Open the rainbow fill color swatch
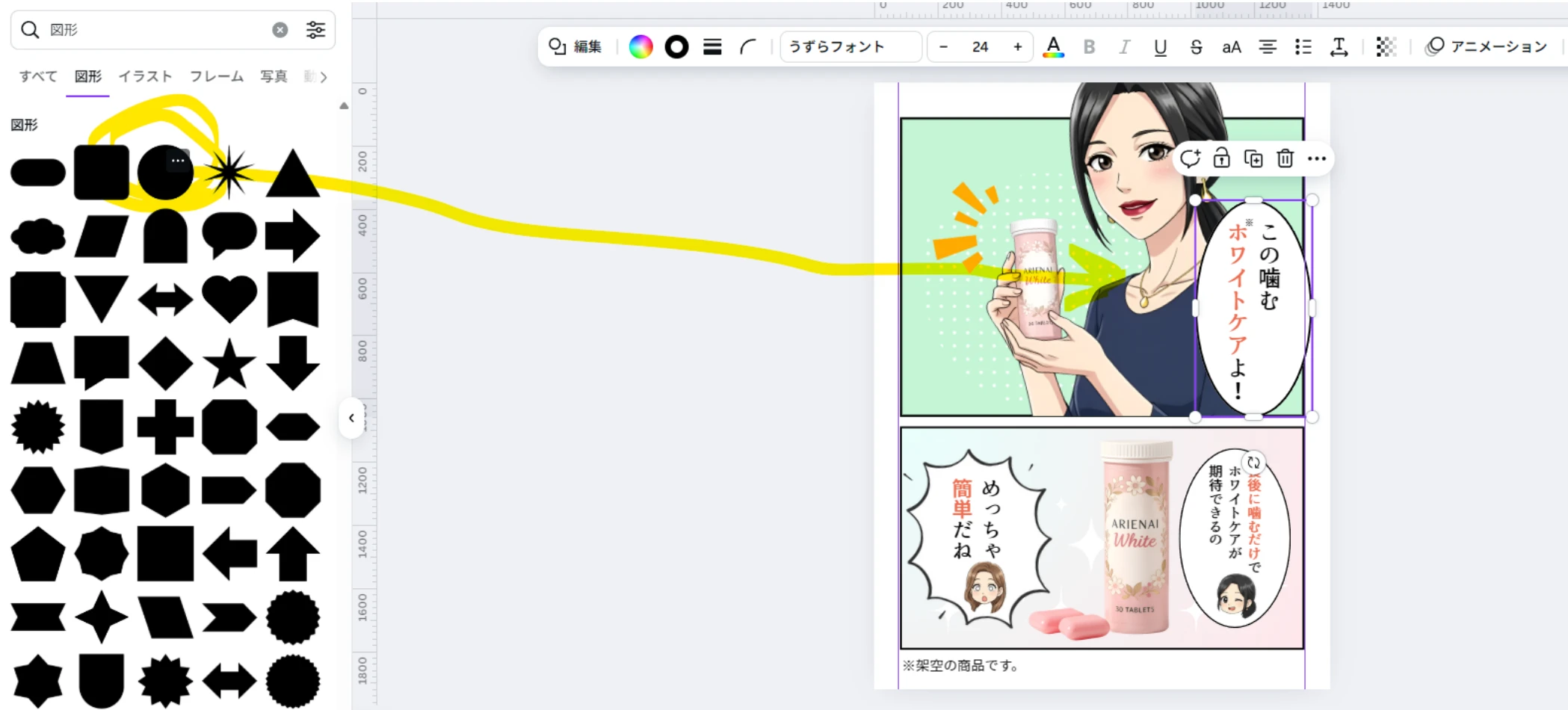The image size is (1568, 710). [641, 47]
